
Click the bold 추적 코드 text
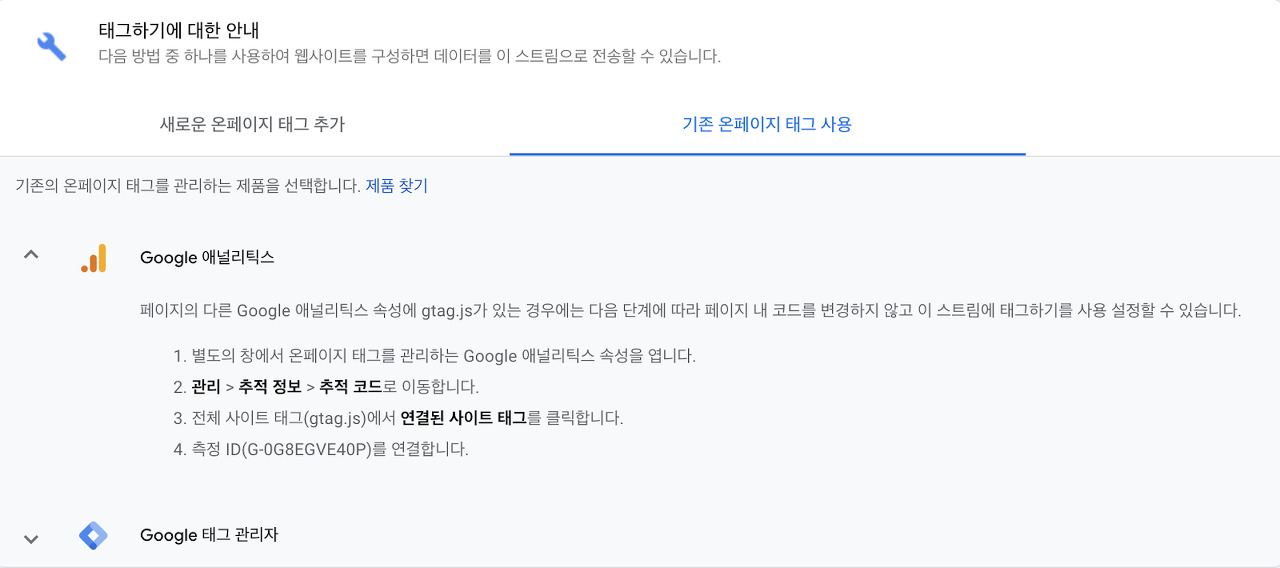click(x=350, y=387)
